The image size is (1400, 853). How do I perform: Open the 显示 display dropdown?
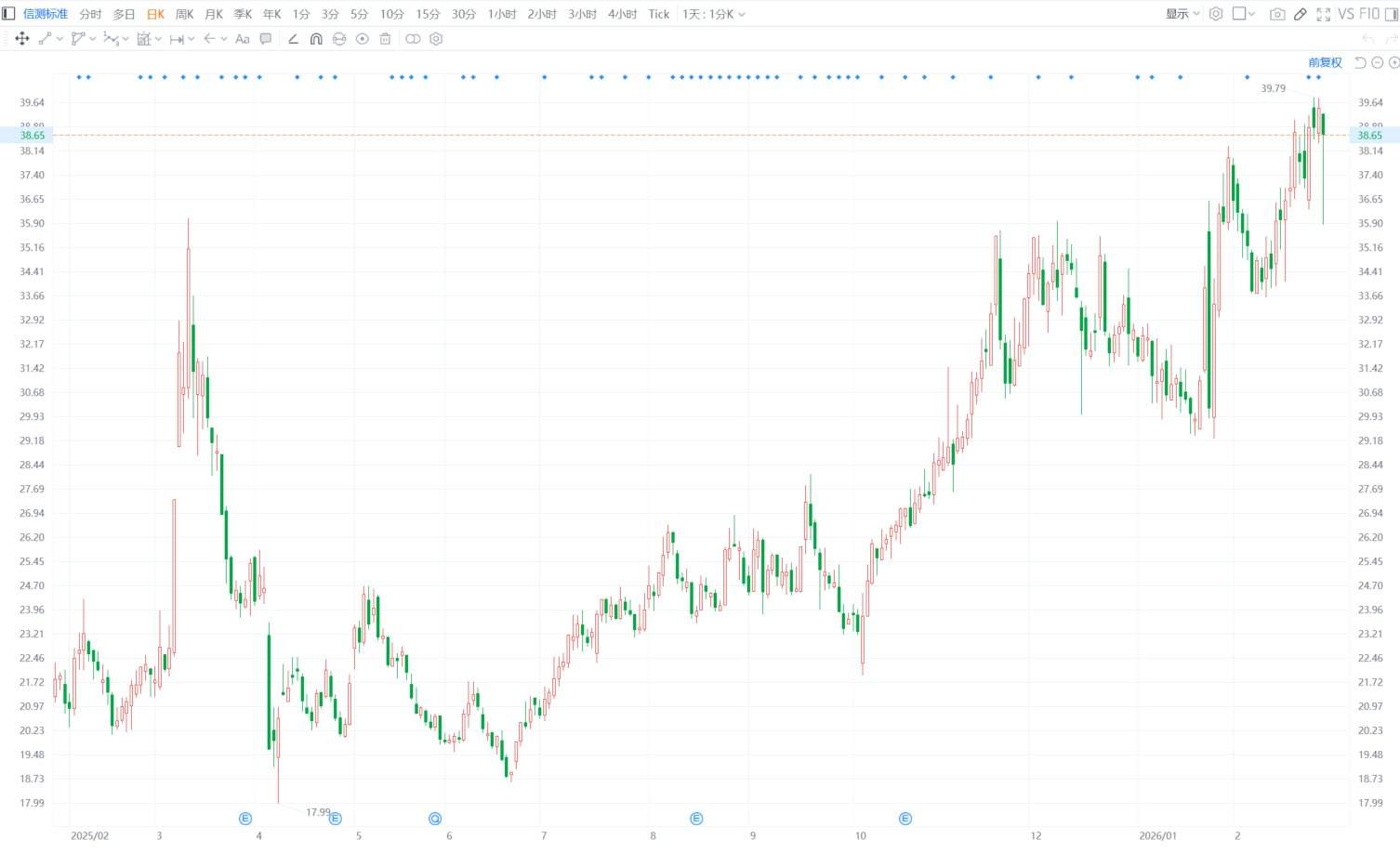click(1182, 14)
